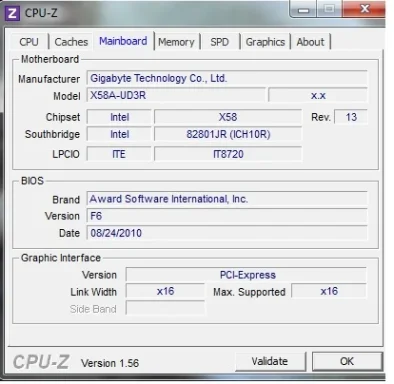Show the Graphics tab
Image resolution: width=394 pixels, height=384 pixels.
click(x=265, y=42)
